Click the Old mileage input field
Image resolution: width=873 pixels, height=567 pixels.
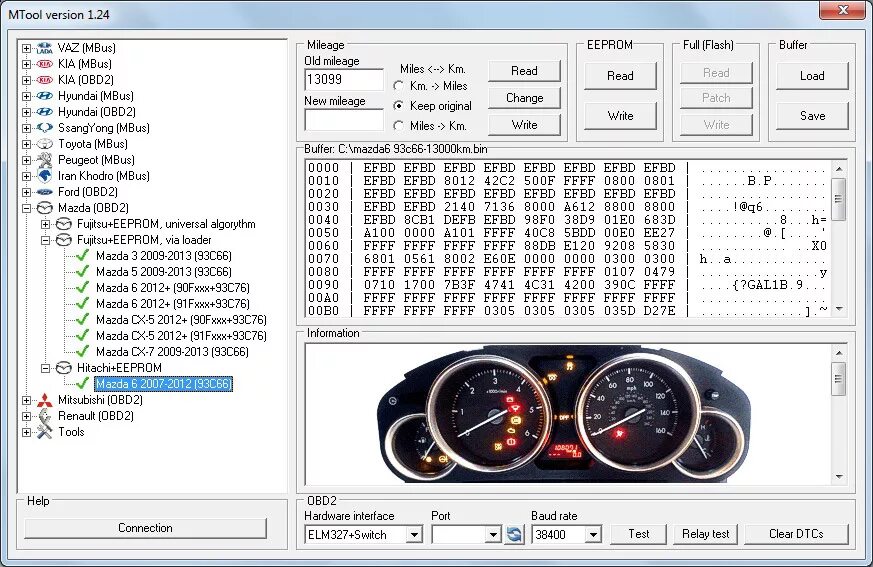point(344,80)
